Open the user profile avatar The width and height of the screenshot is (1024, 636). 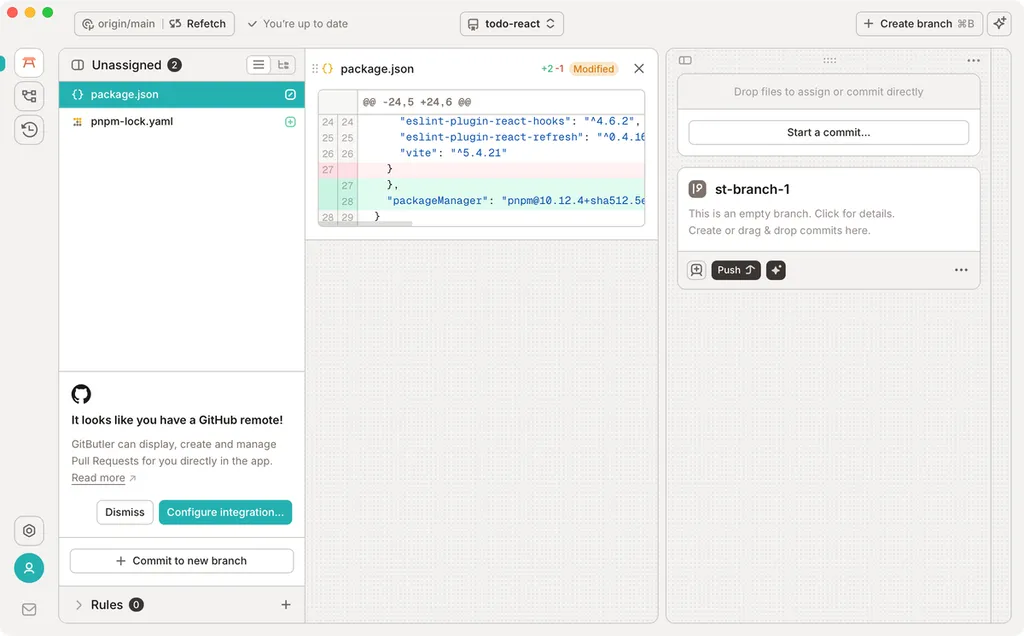[29, 568]
